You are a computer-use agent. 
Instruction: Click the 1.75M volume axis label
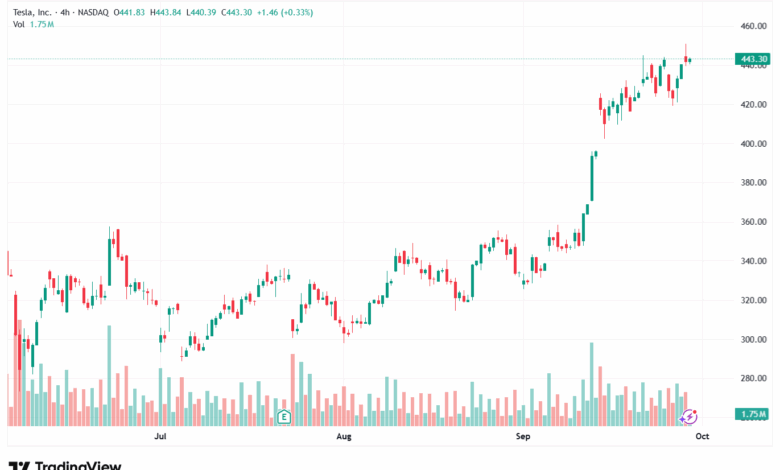pyautogui.click(x=752, y=414)
